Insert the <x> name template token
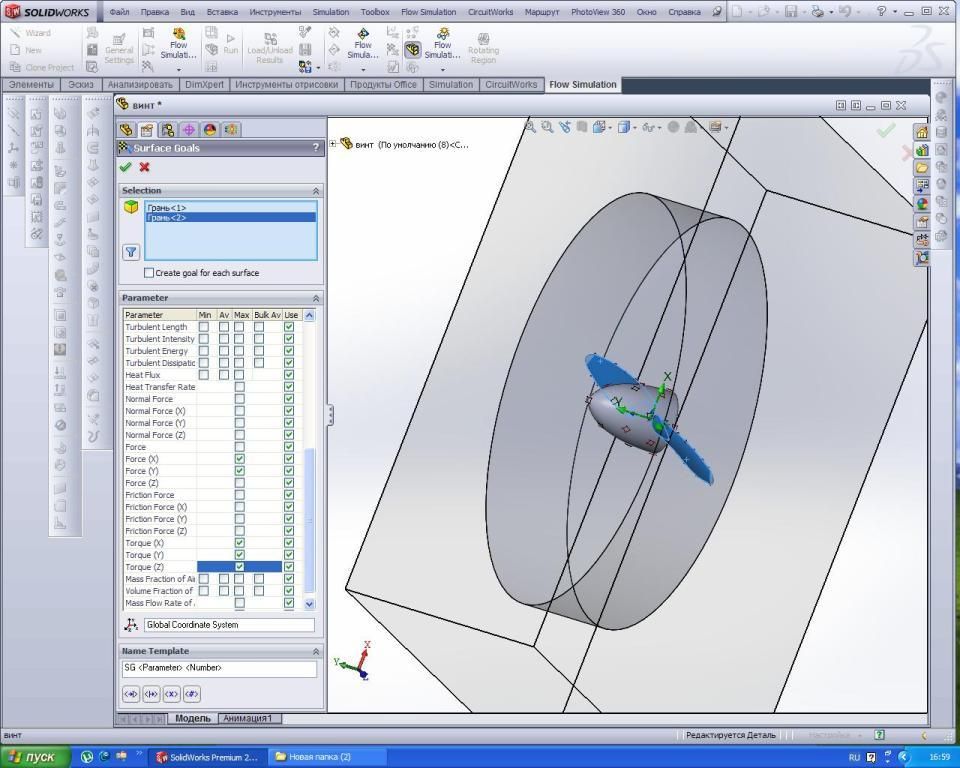Screen dimensions: 960x768 pos(171,694)
